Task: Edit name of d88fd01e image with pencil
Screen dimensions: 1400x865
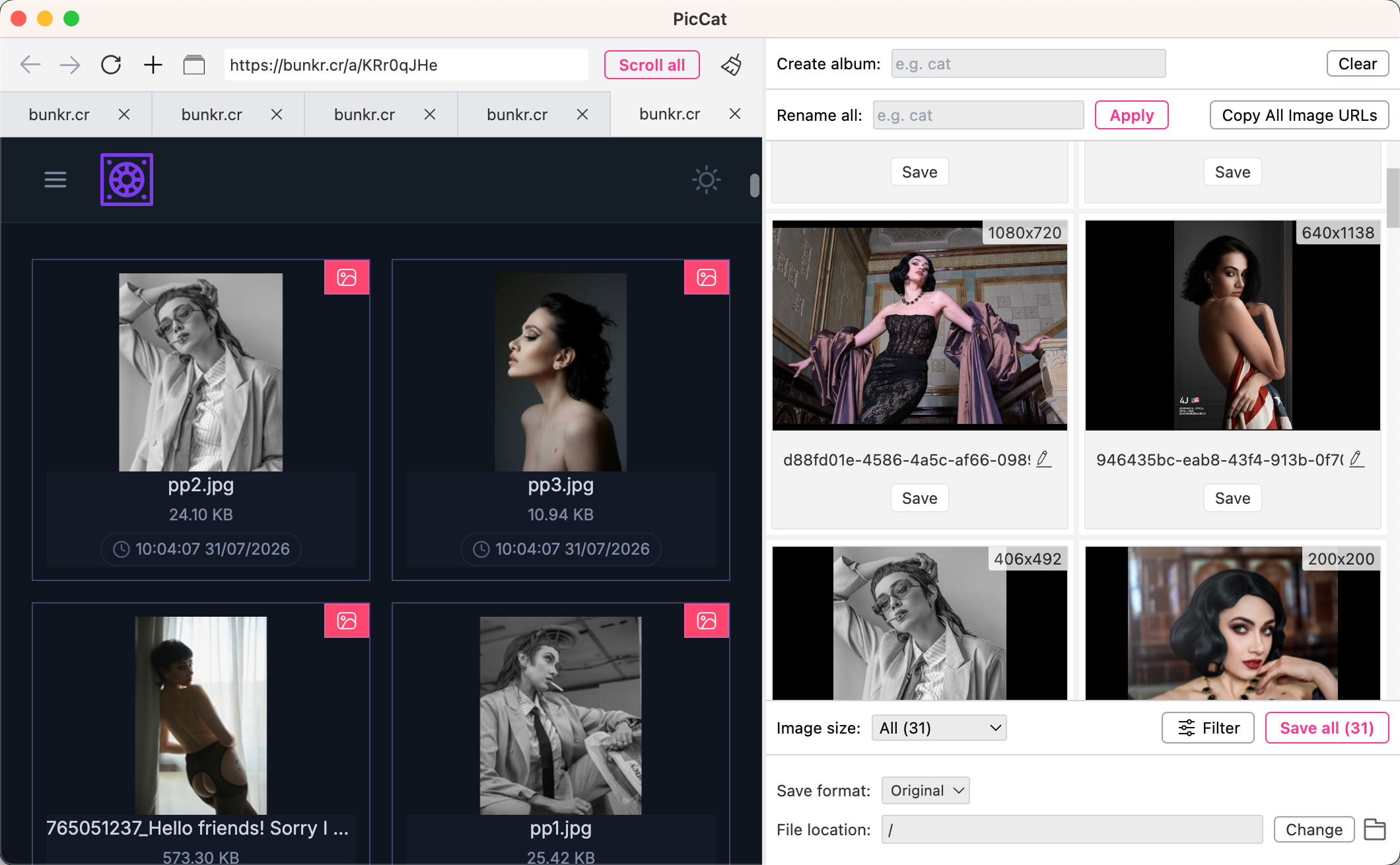Action: pyautogui.click(x=1043, y=459)
